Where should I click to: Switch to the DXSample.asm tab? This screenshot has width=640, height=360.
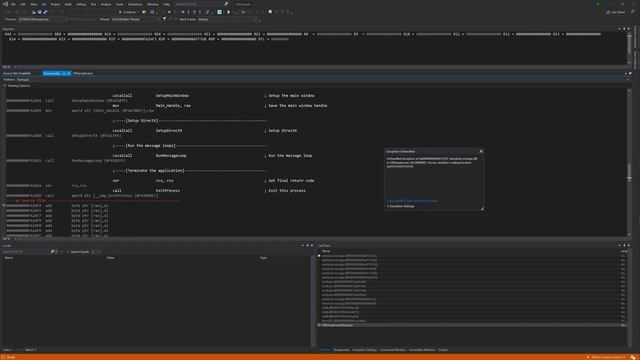coord(82,73)
